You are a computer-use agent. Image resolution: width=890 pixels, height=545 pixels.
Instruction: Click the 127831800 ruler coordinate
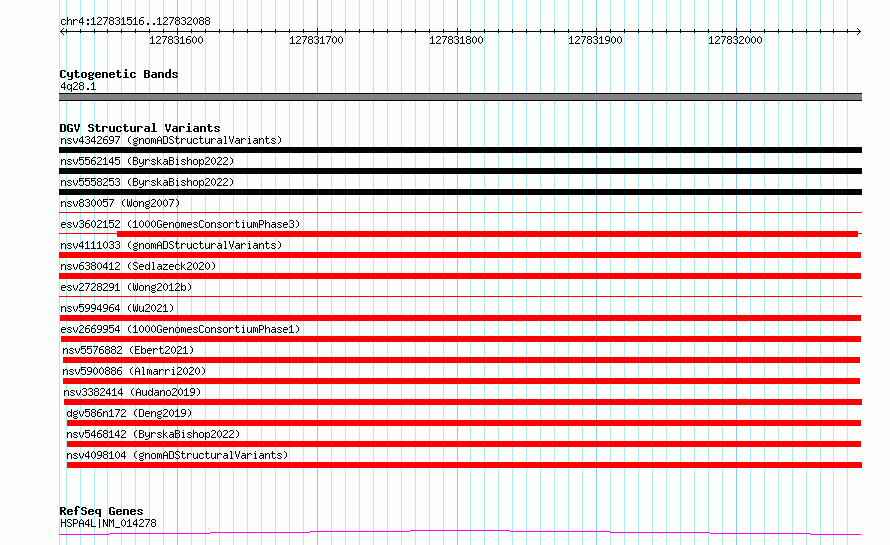pos(456,40)
